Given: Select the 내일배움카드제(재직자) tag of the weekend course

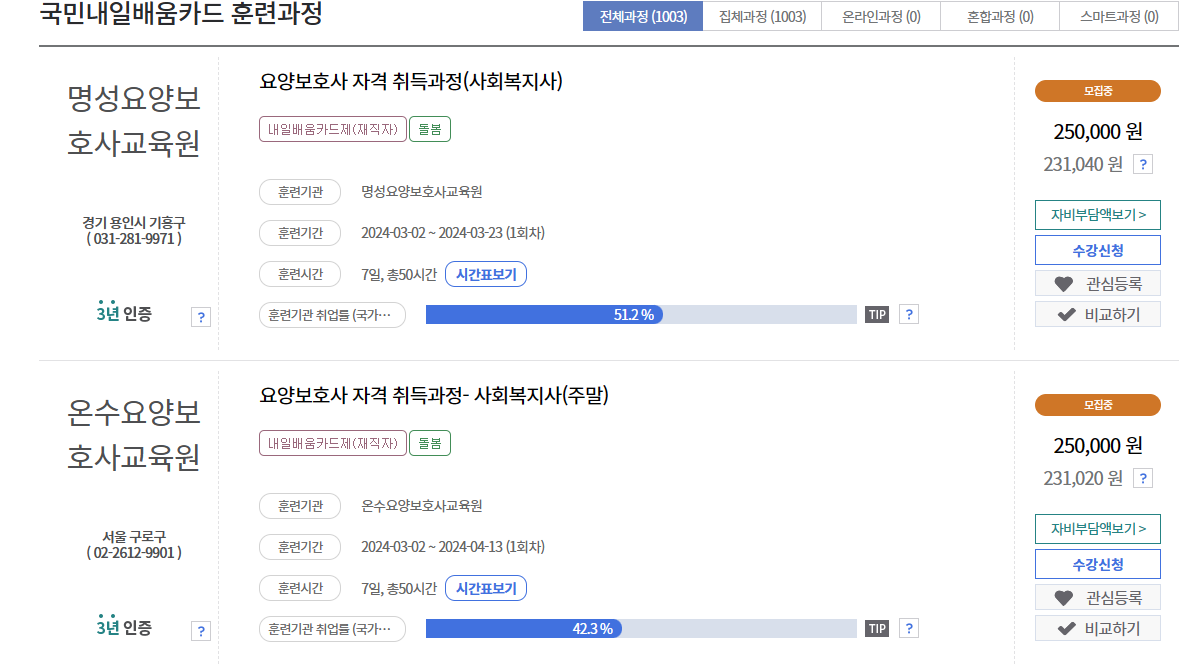Looking at the screenshot, I should [x=332, y=442].
